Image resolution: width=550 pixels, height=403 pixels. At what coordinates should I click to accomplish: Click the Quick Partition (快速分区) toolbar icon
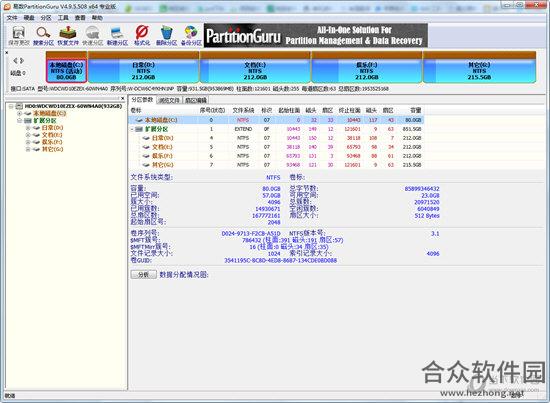tap(93, 33)
